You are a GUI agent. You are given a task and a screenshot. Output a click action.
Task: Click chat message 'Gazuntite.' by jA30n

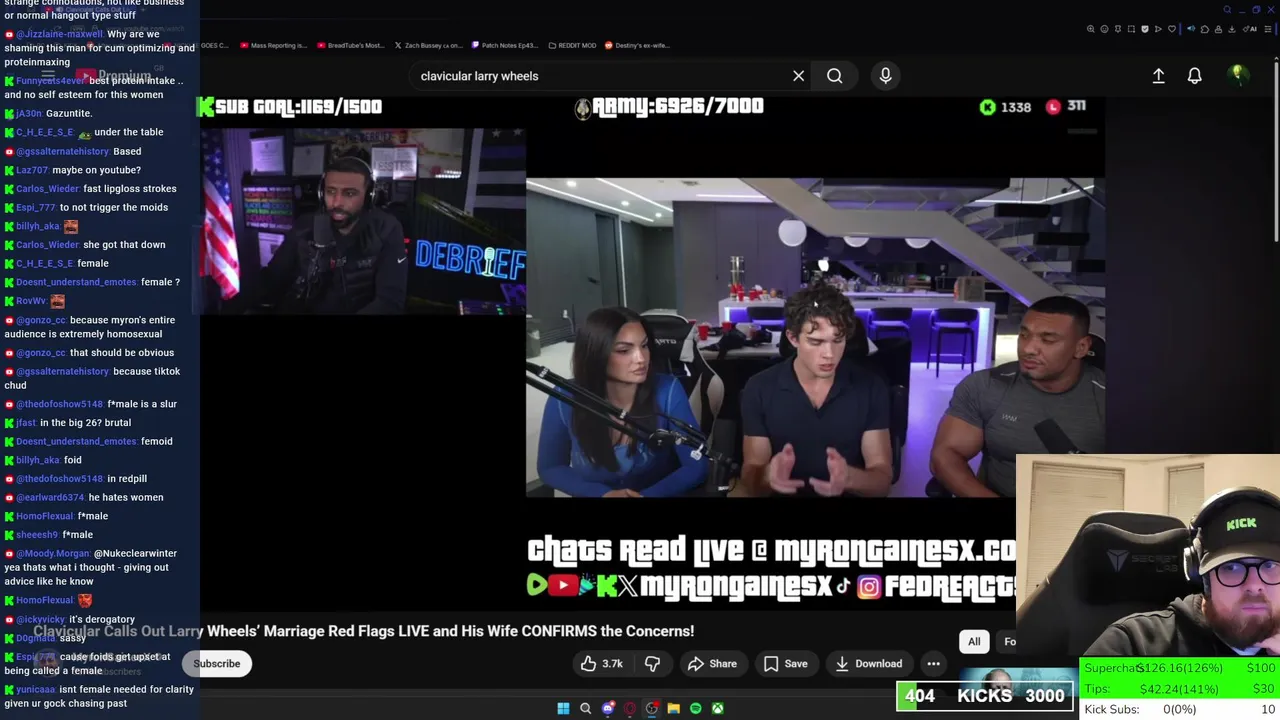[69, 113]
